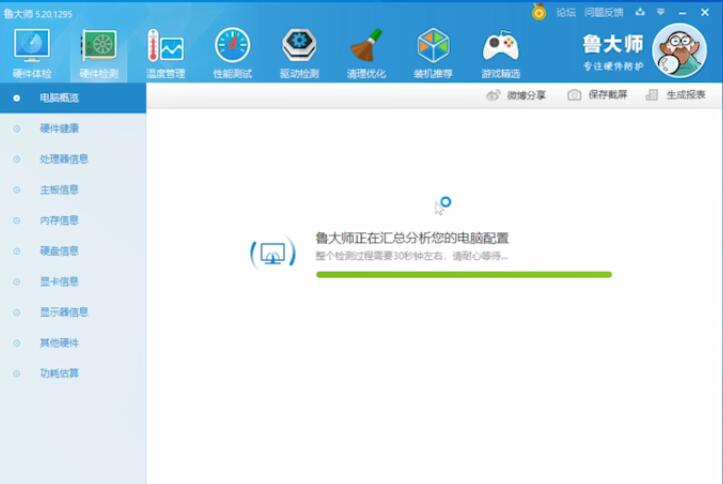
Task: Click the skin/shirt icon in title bar
Action: (x=640, y=12)
